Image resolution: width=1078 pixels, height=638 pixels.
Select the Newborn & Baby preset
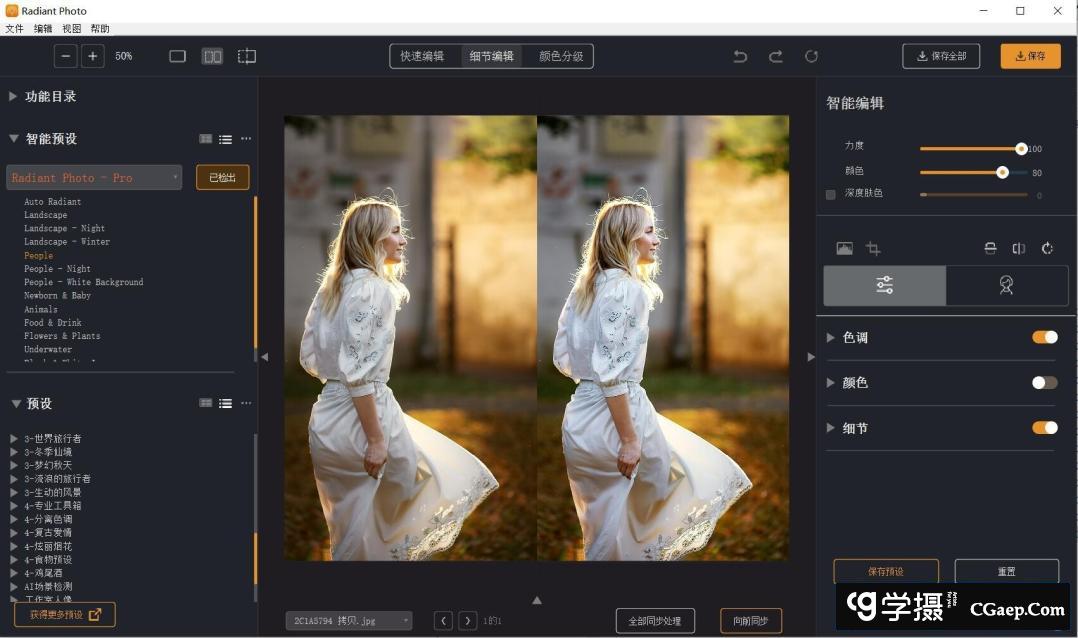pos(57,296)
